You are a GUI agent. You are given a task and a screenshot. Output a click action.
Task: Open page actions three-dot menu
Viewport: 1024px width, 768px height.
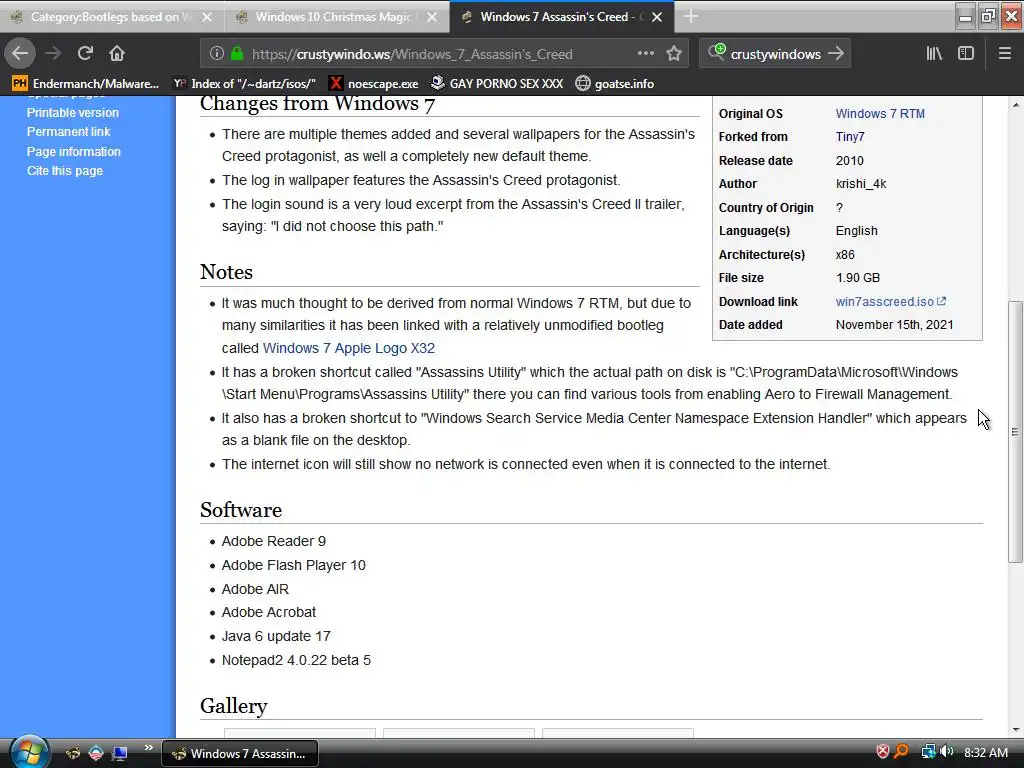645,53
